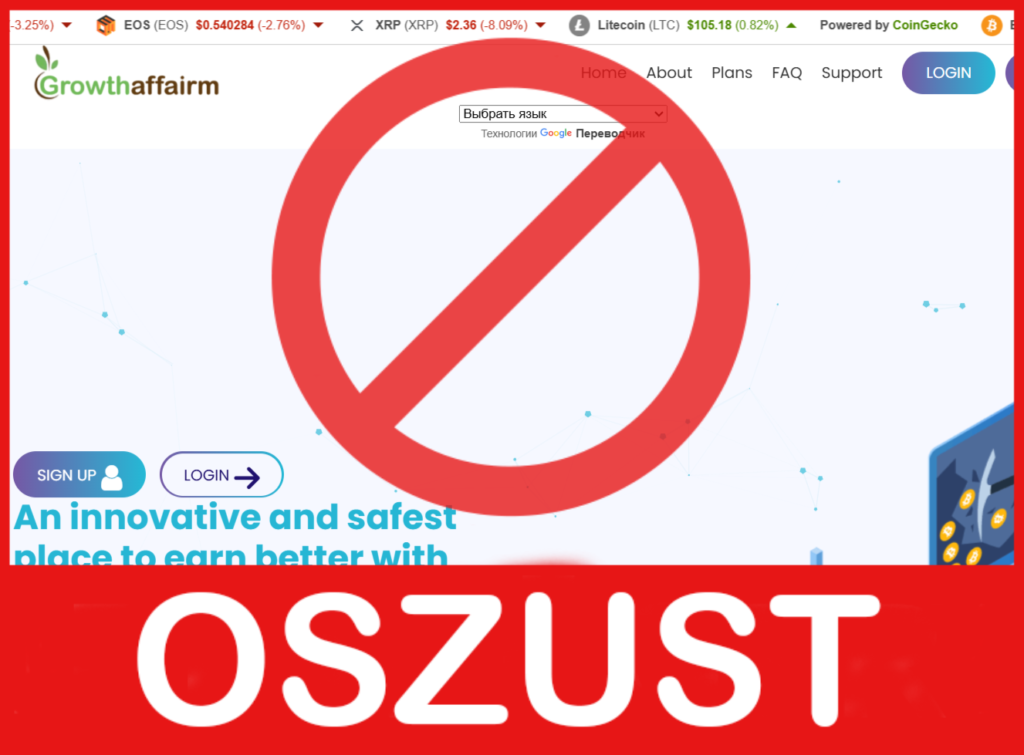Open the Plans menu item
The image size is (1024, 755).
click(x=731, y=72)
